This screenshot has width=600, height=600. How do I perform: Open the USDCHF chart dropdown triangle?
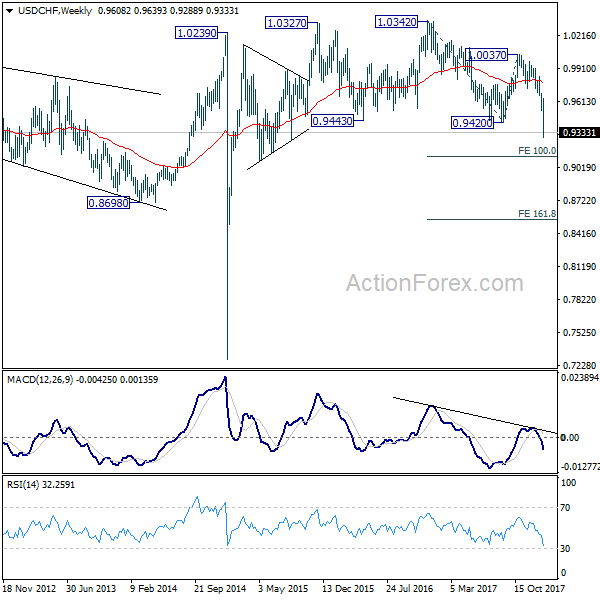(10, 11)
